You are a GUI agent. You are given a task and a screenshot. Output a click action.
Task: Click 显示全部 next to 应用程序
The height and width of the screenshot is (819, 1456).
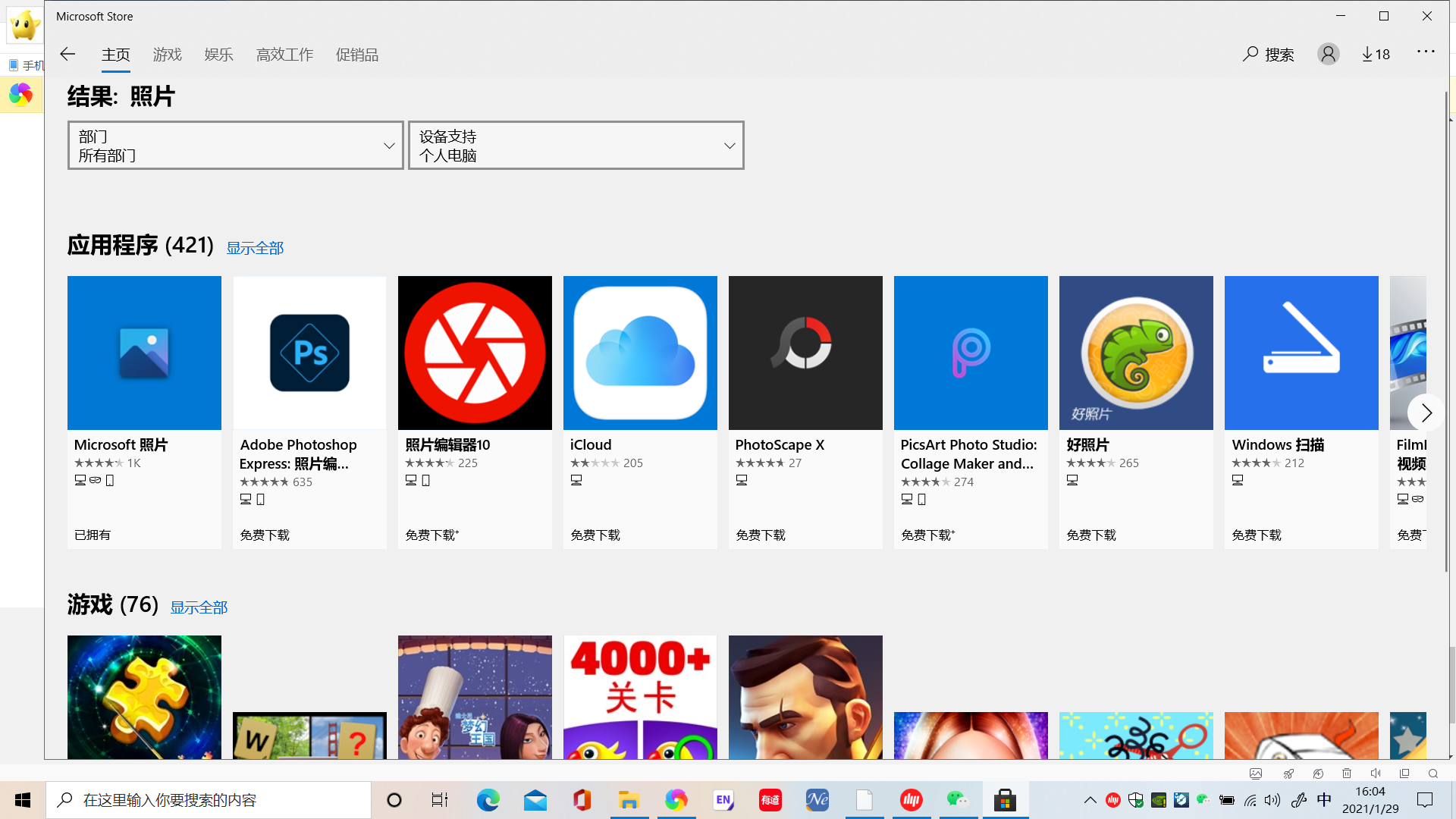[x=255, y=248]
